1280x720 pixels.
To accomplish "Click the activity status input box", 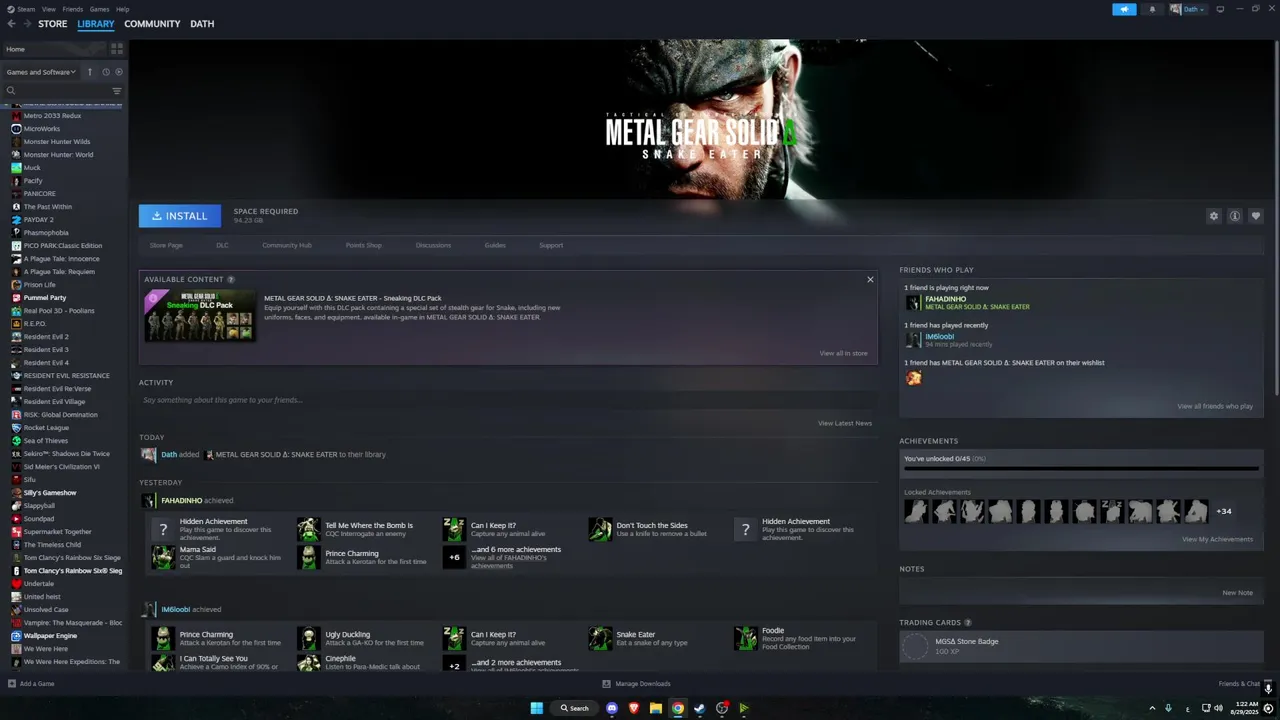I will (x=508, y=400).
